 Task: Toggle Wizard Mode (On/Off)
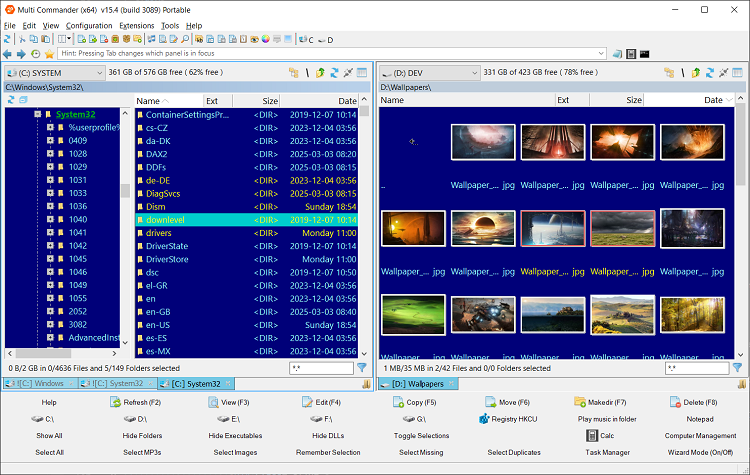point(700,452)
